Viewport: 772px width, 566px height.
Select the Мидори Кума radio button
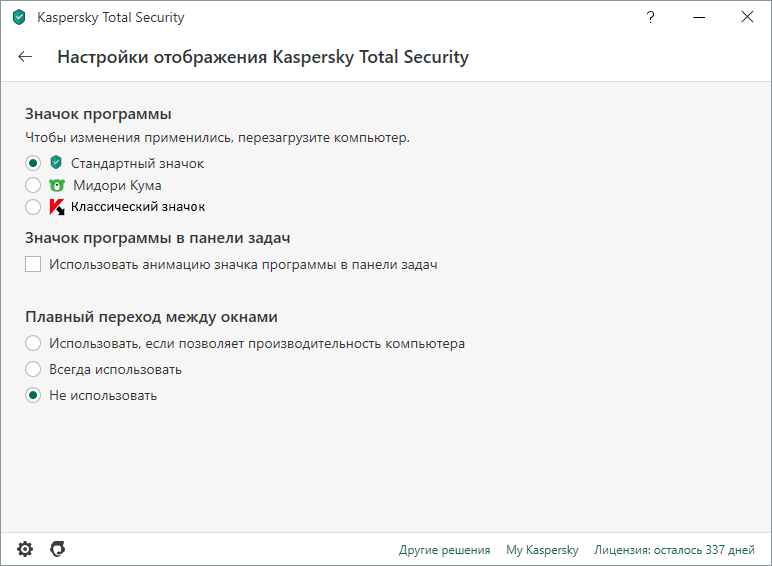pos(33,185)
